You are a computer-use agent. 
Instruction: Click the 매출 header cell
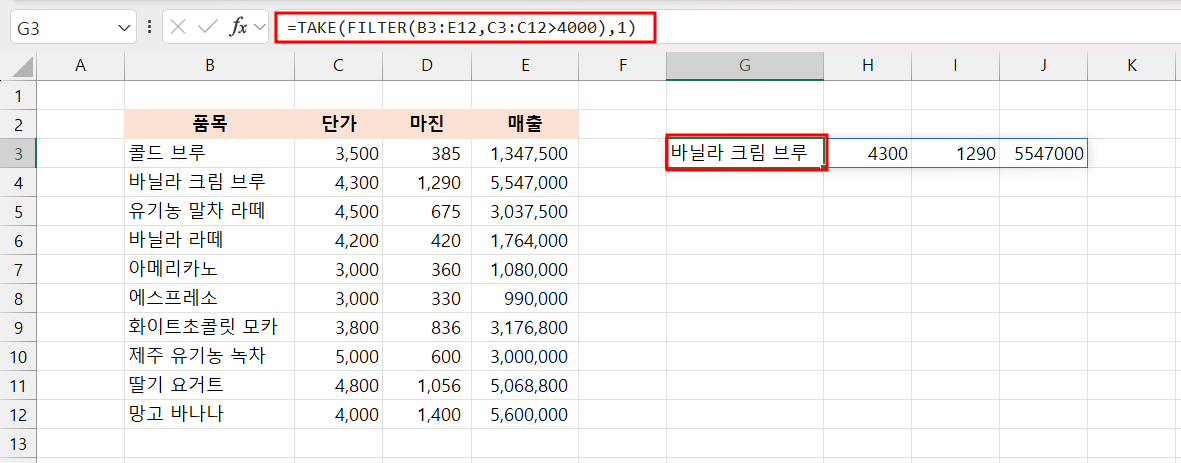[525, 125]
